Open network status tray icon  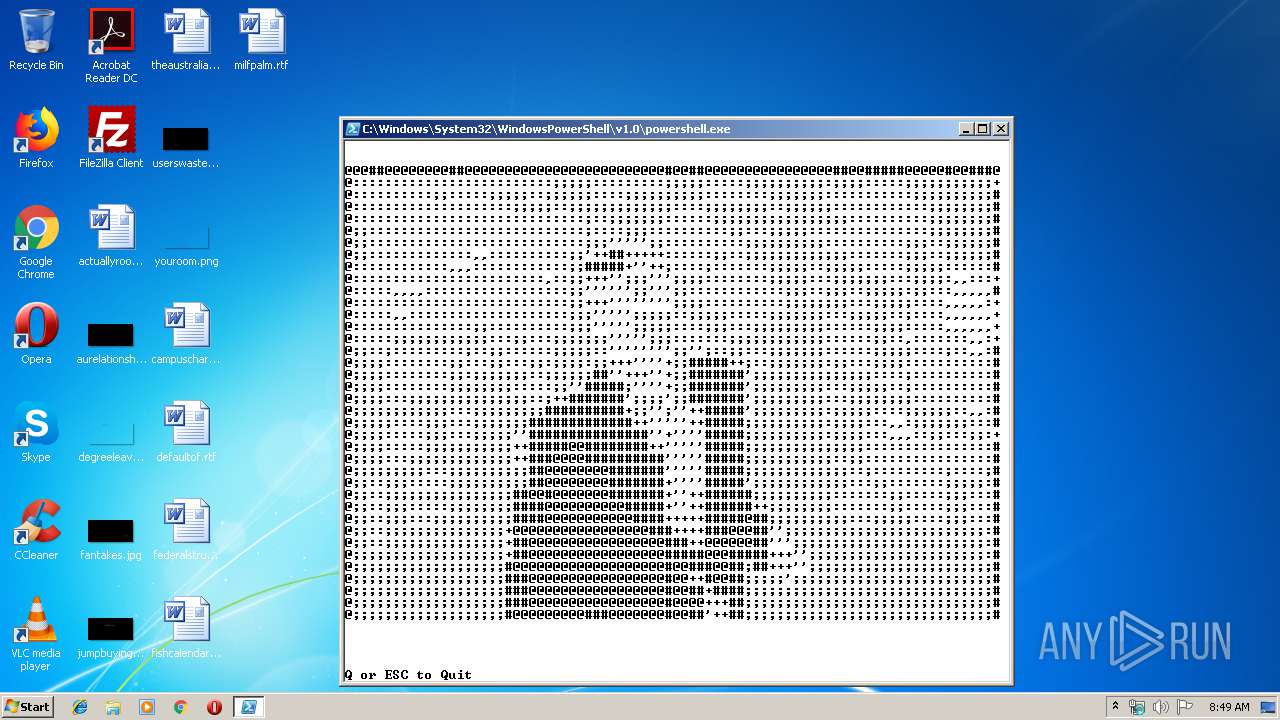[x=1137, y=707]
